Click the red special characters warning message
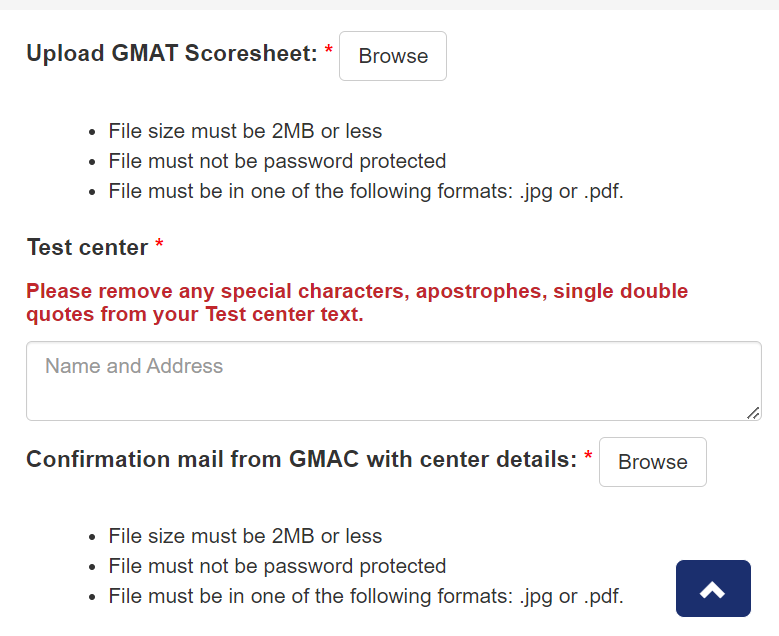779x636 pixels. pos(357,292)
